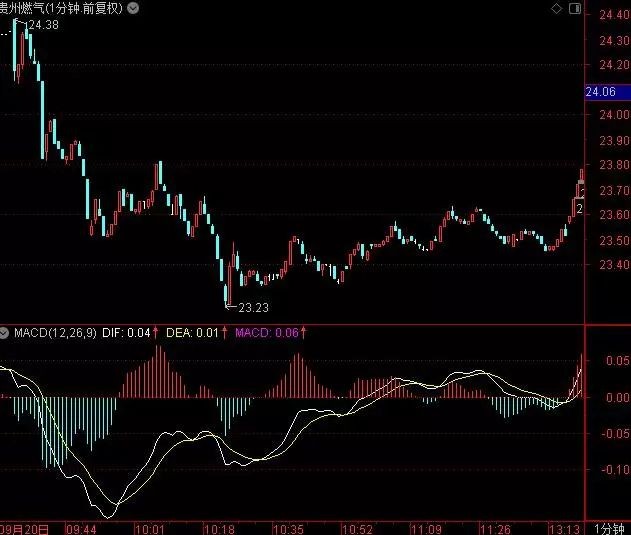Click the 09月20日 date label
Viewport: 631px width, 535px height.
click(x=24, y=529)
